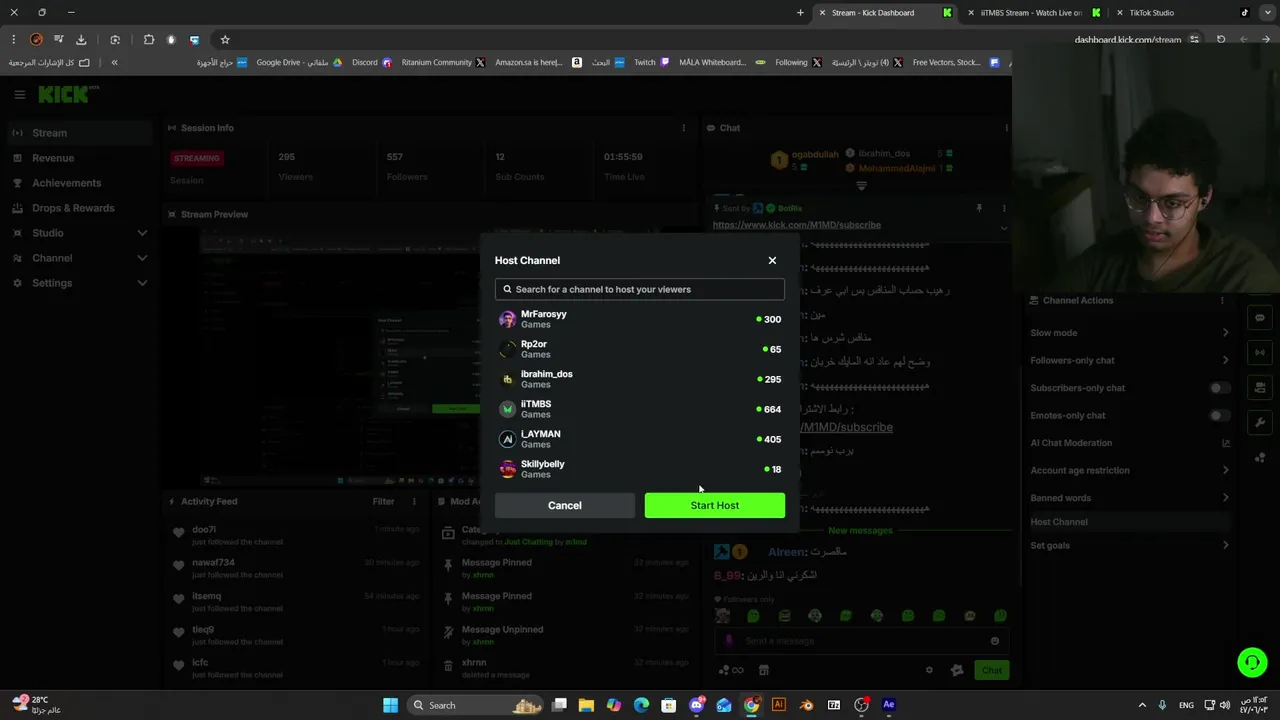Click the wrench tools icon in right rail
This screenshot has width=1280, height=720.
point(1260,422)
